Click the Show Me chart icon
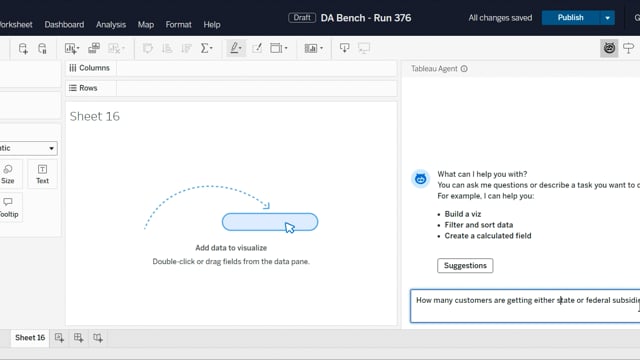 tap(311, 49)
